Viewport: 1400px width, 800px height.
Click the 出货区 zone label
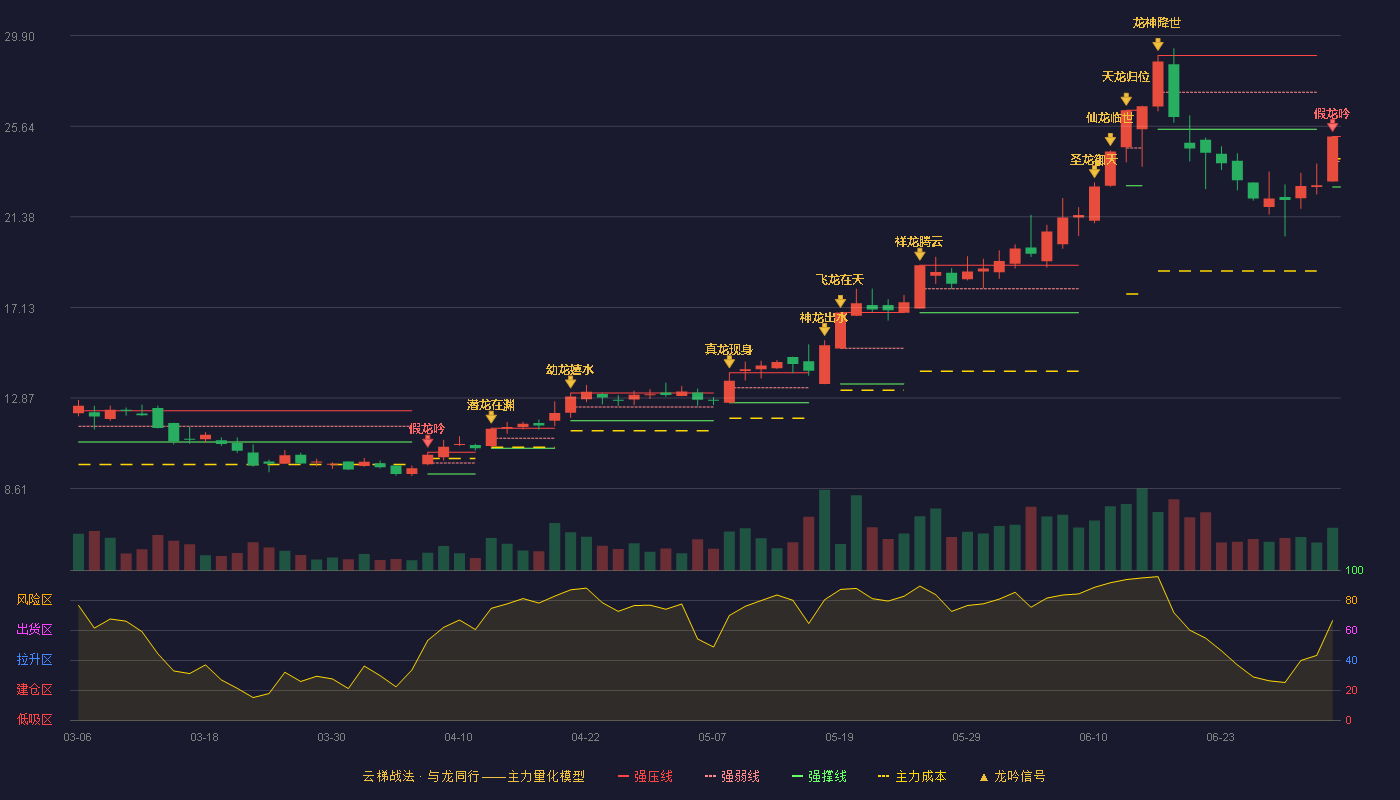click(35, 630)
